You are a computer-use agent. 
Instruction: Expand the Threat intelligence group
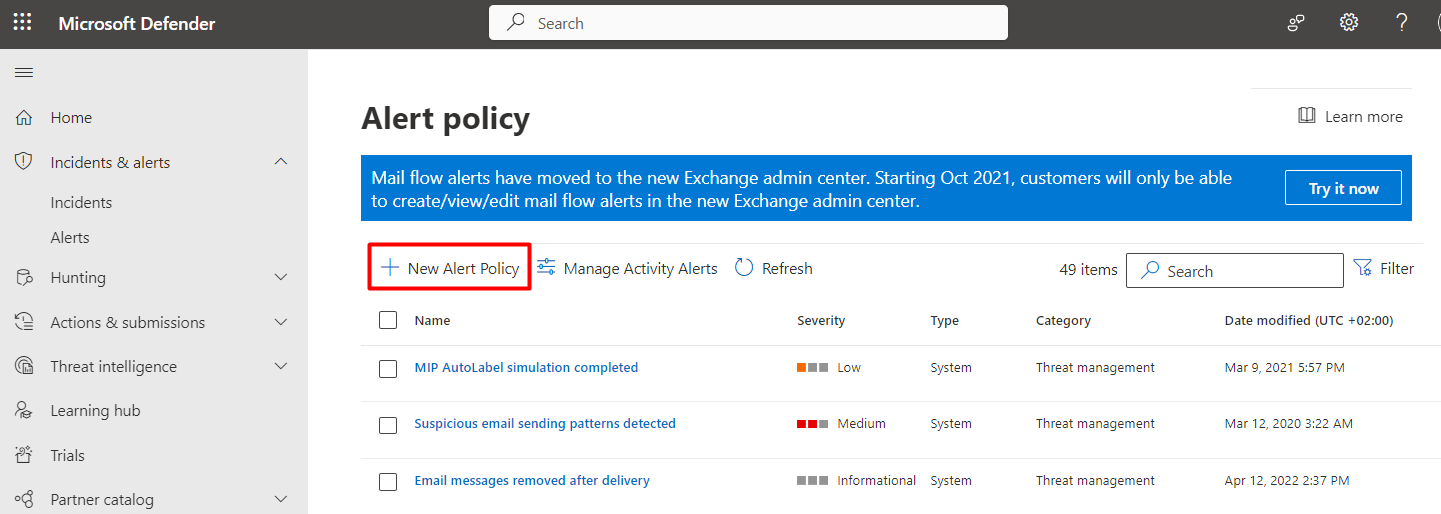point(281,367)
